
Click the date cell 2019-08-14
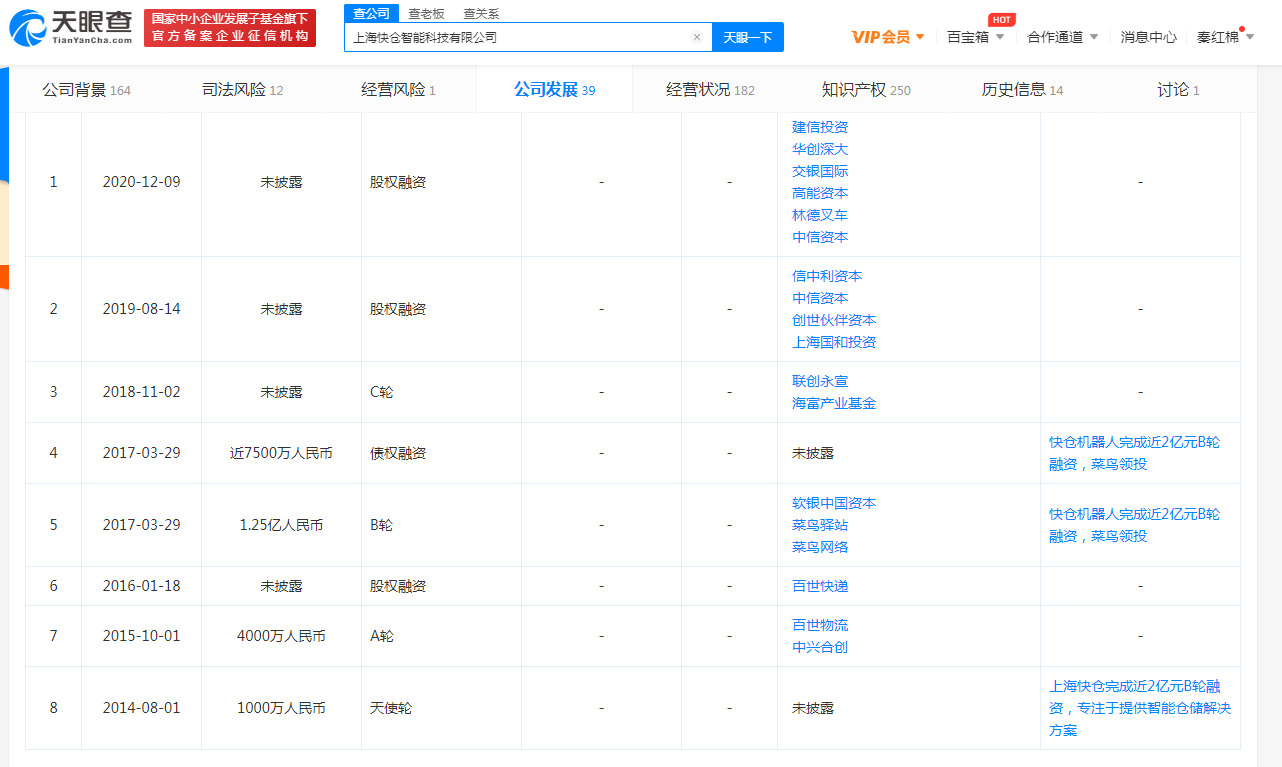point(141,309)
